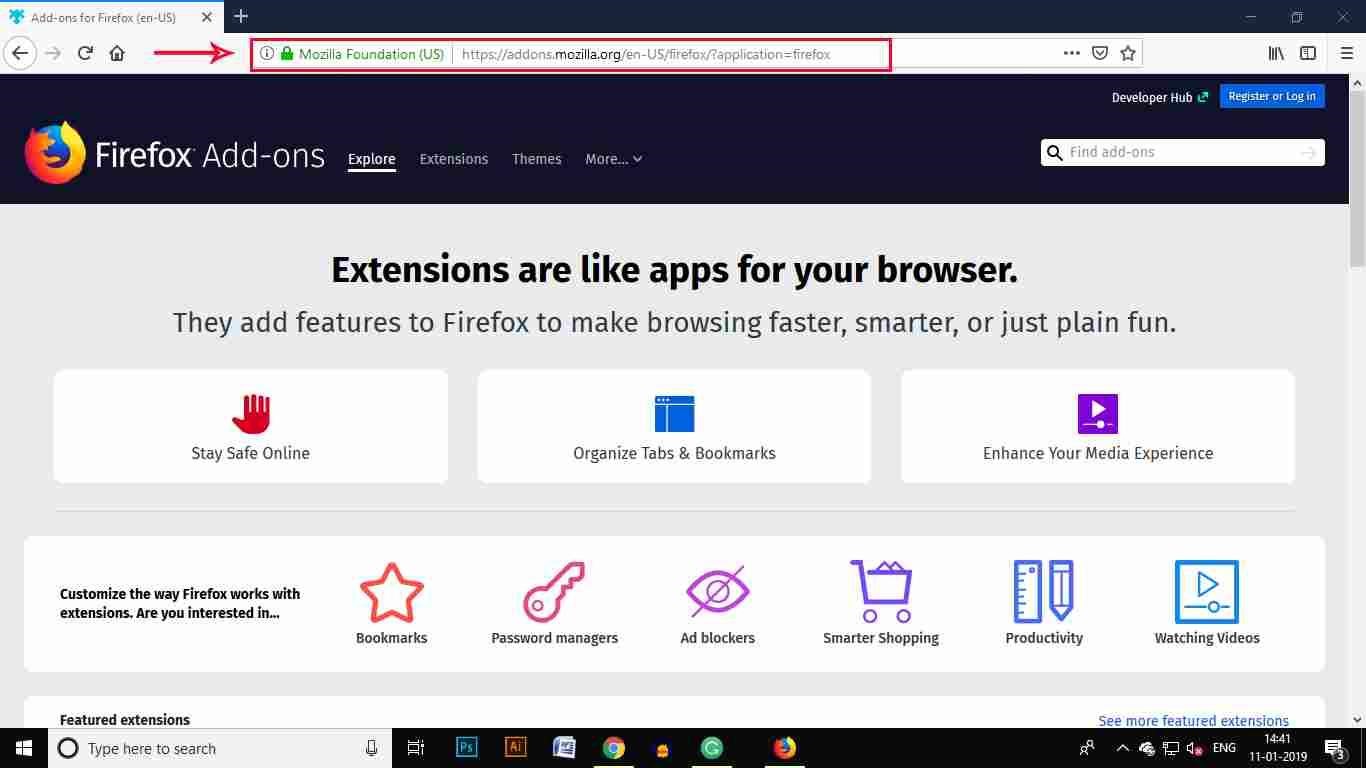Switch to the Explore tab
1366x768 pixels.
pos(372,159)
